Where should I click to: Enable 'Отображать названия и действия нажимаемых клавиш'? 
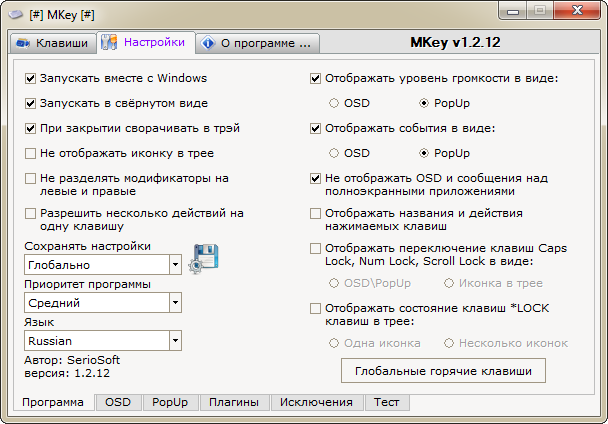pos(315,213)
